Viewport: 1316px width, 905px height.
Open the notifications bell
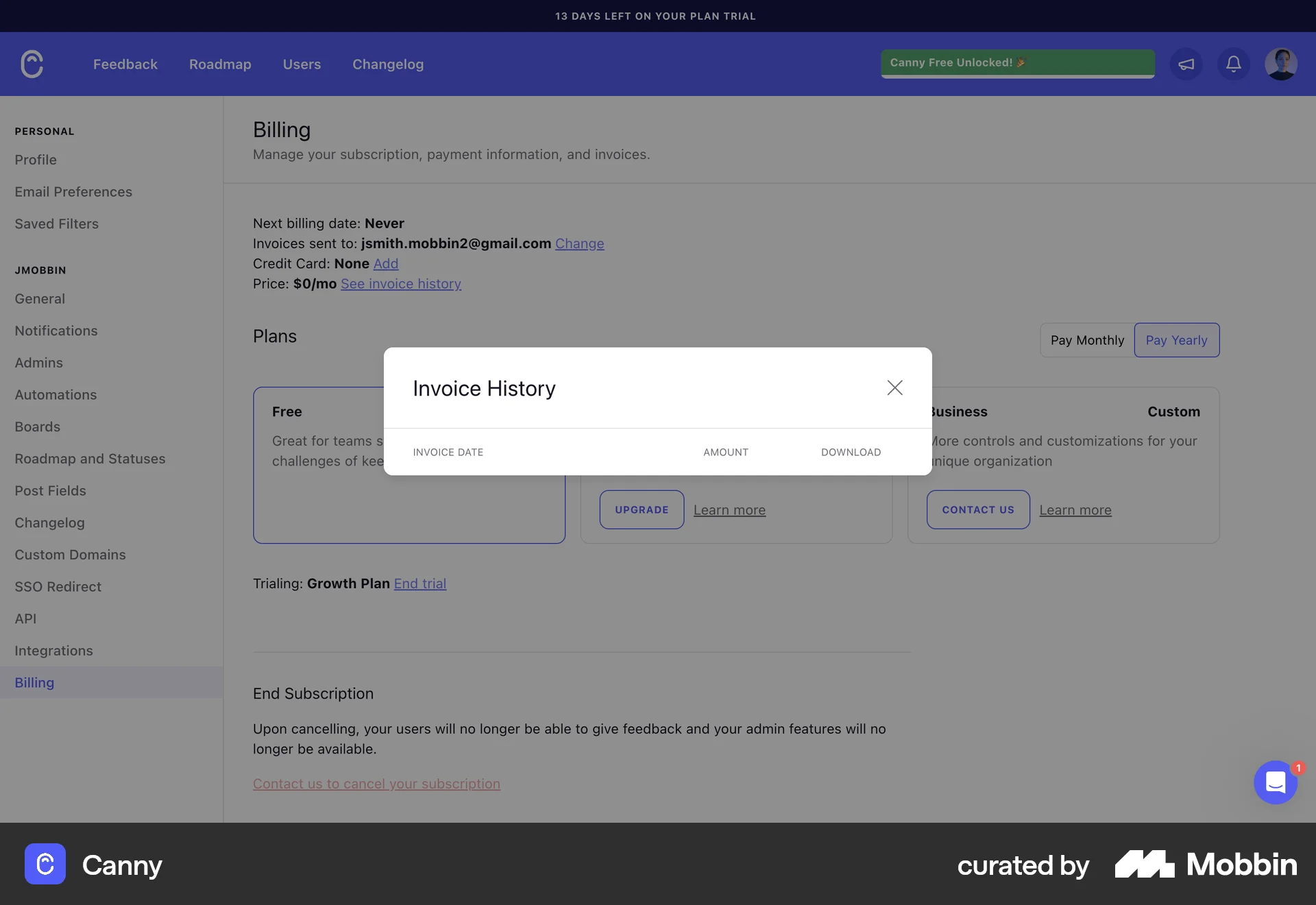1233,64
